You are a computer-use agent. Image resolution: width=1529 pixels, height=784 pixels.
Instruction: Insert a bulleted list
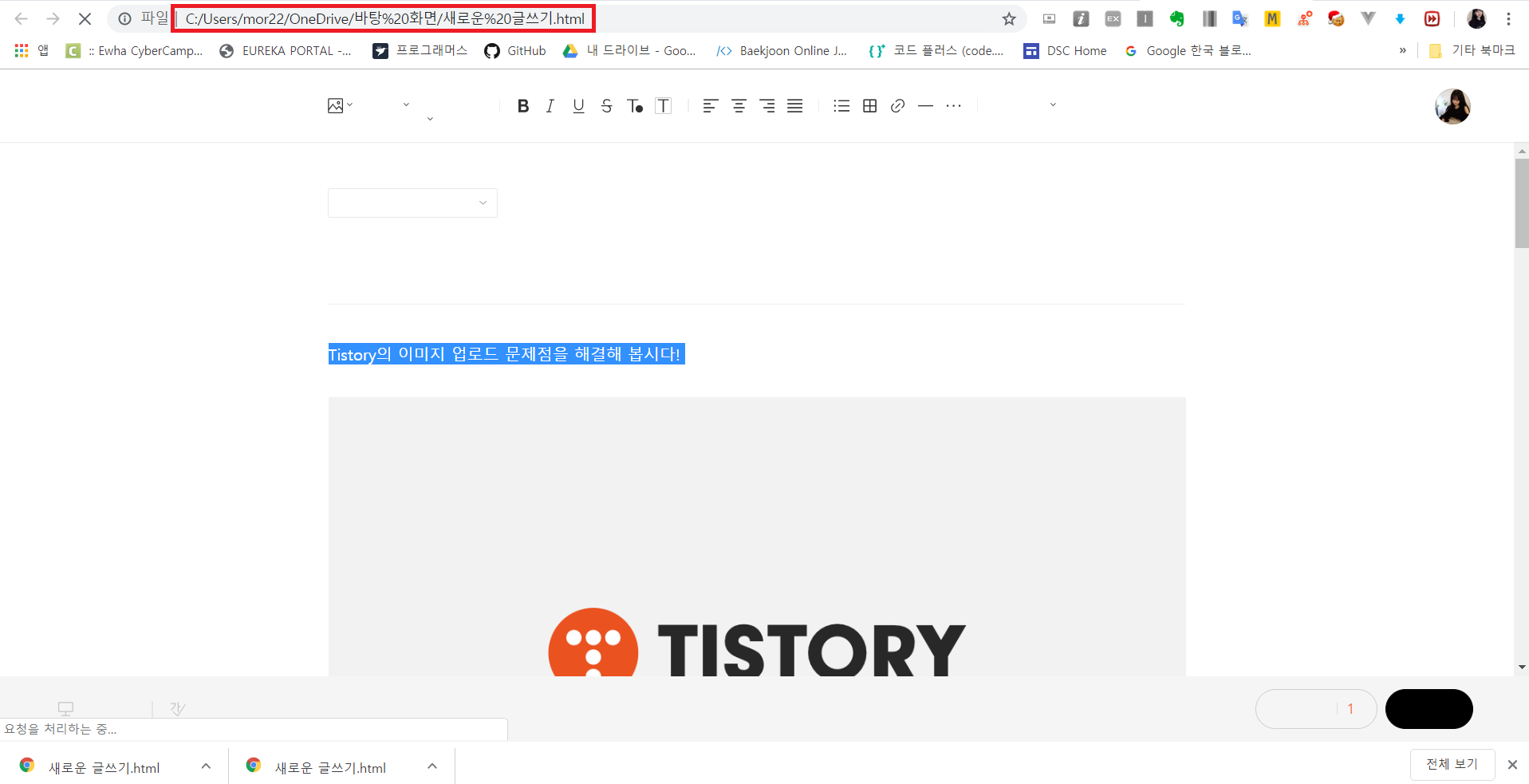tap(841, 106)
